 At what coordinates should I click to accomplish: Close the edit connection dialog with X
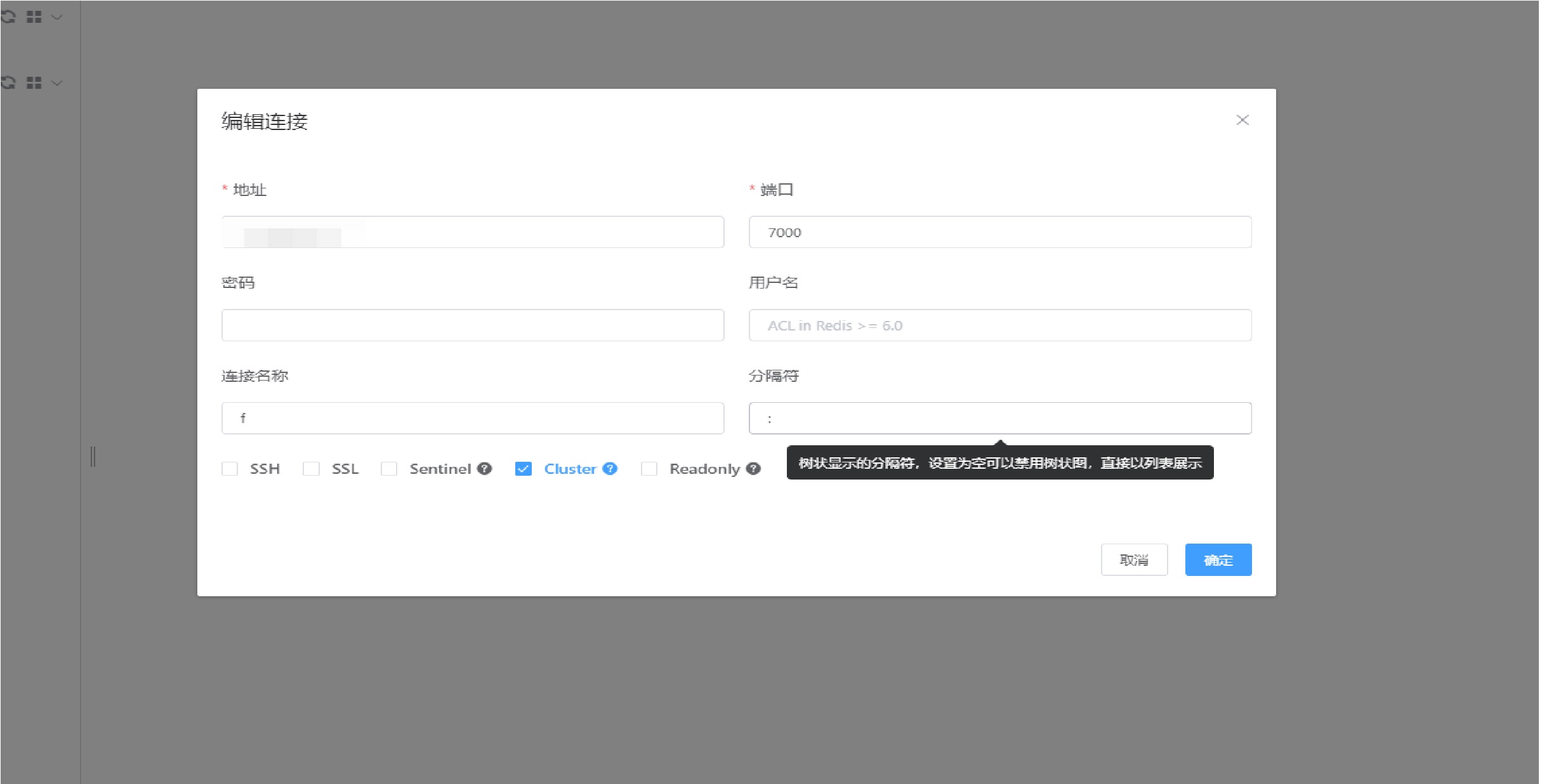tap(1242, 121)
